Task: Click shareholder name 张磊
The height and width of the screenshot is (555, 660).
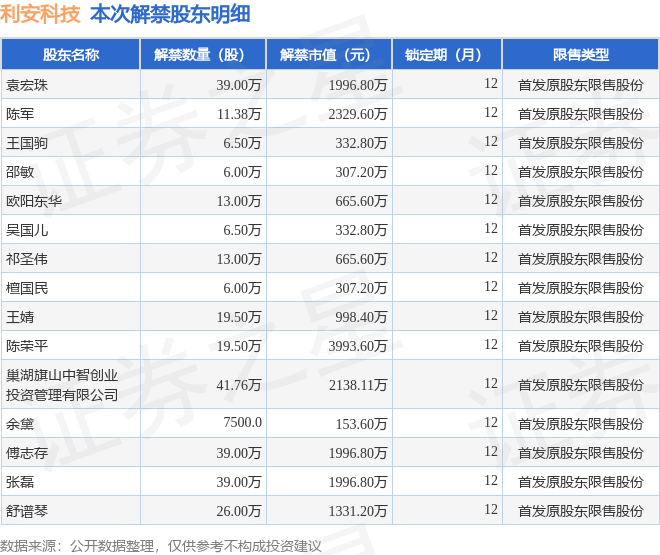Action: pos(20,482)
